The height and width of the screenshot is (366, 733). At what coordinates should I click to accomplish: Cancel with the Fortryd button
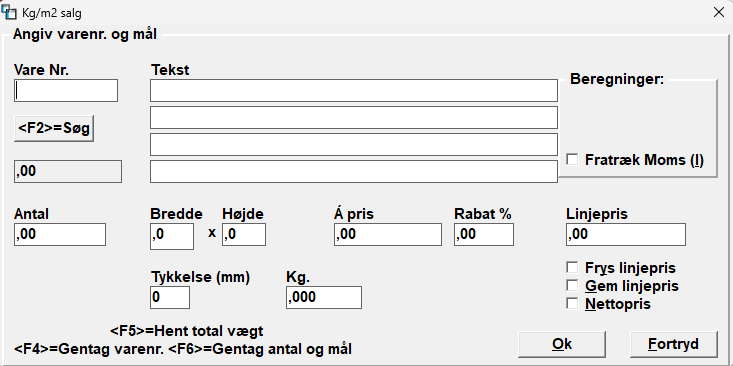pos(674,344)
